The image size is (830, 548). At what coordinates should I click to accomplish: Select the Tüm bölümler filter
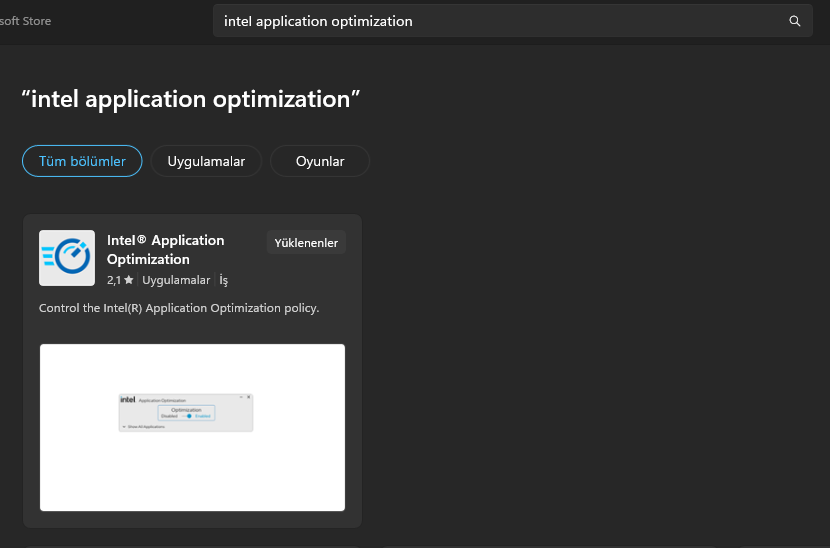pos(82,161)
